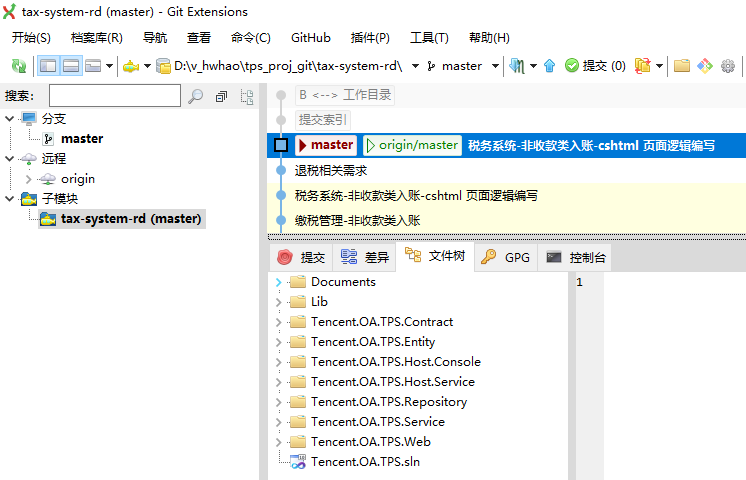Open the repository path D:\v_hwhao dropdown
The width and height of the screenshot is (746, 480).
pos(415,66)
